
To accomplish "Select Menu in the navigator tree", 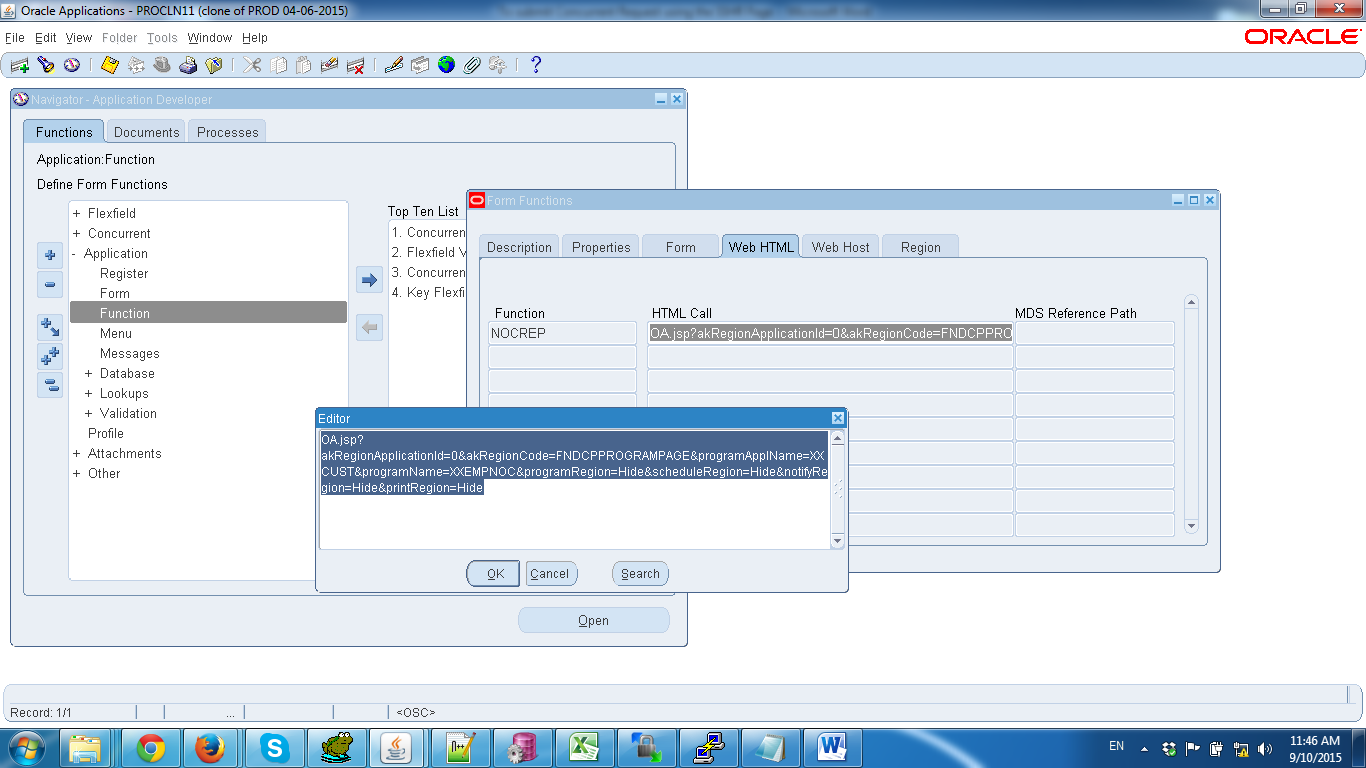I will (x=116, y=333).
